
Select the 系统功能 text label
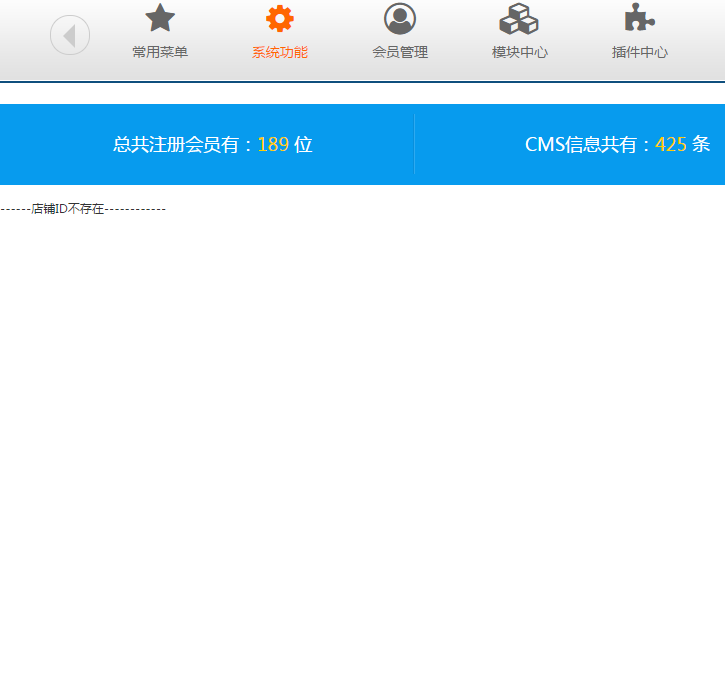[280, 52]
